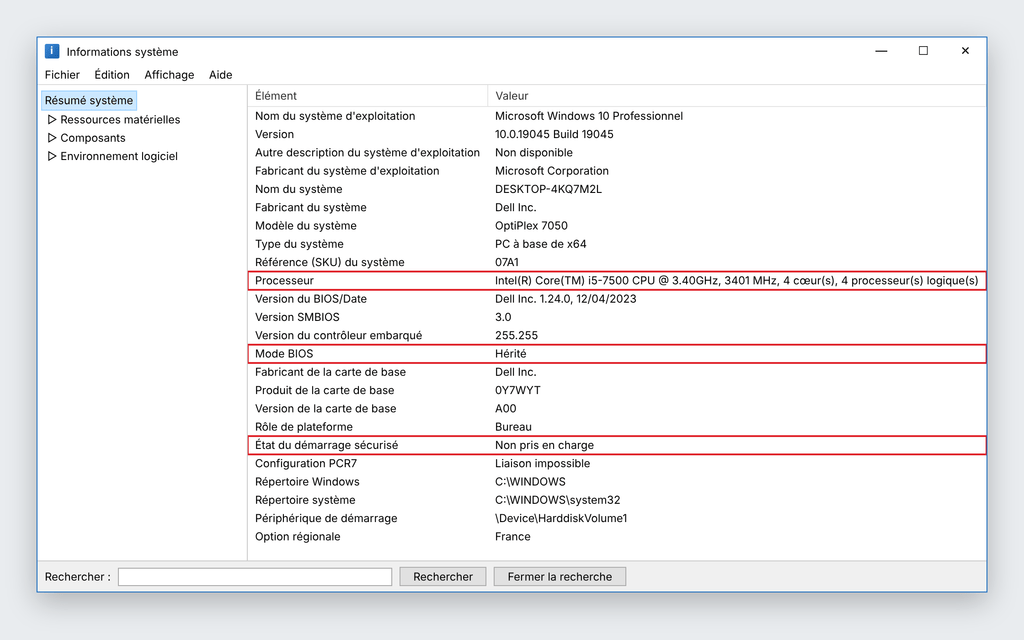Image resolution: width=1024 pixels, height=640 pixels.
Task: Click the DESKTOP-4KQ7M2L value
Action: coord(549,189)
